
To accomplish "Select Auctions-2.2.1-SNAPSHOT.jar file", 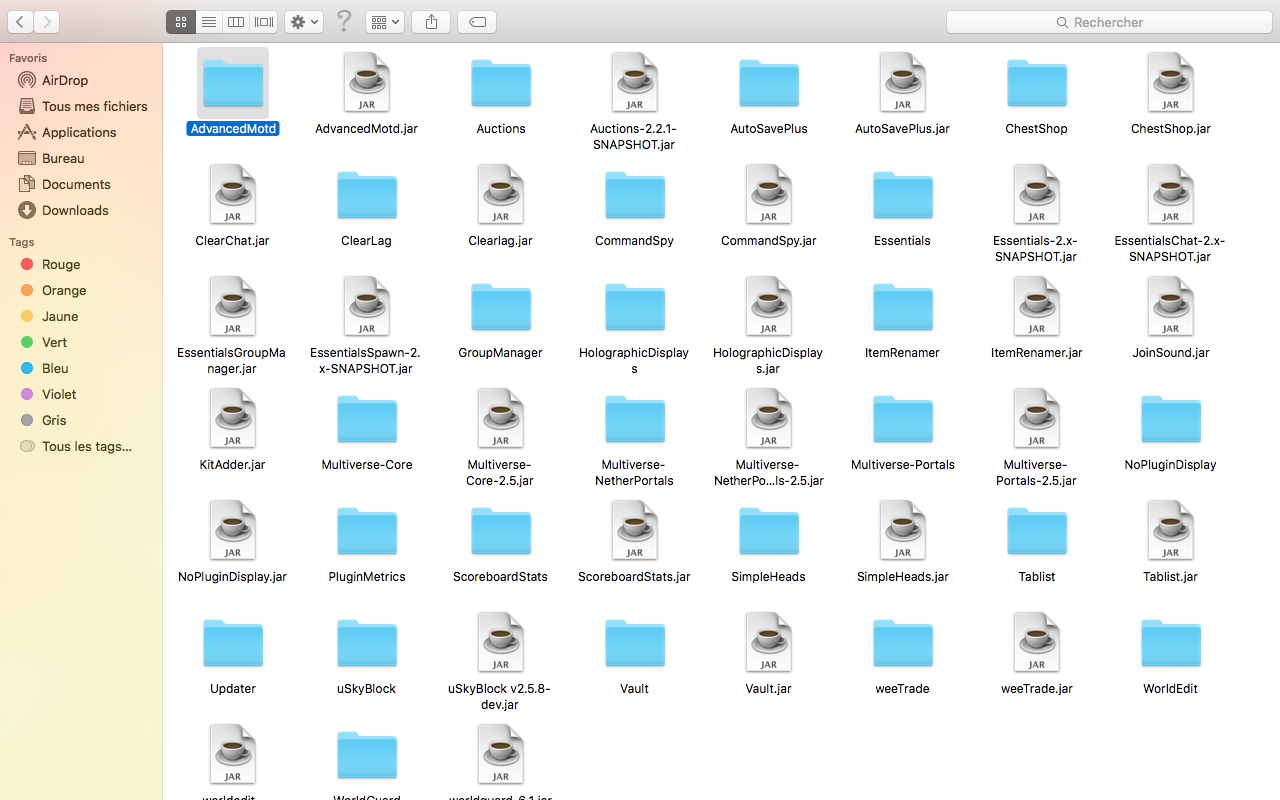I will click(x=635, y=83).
